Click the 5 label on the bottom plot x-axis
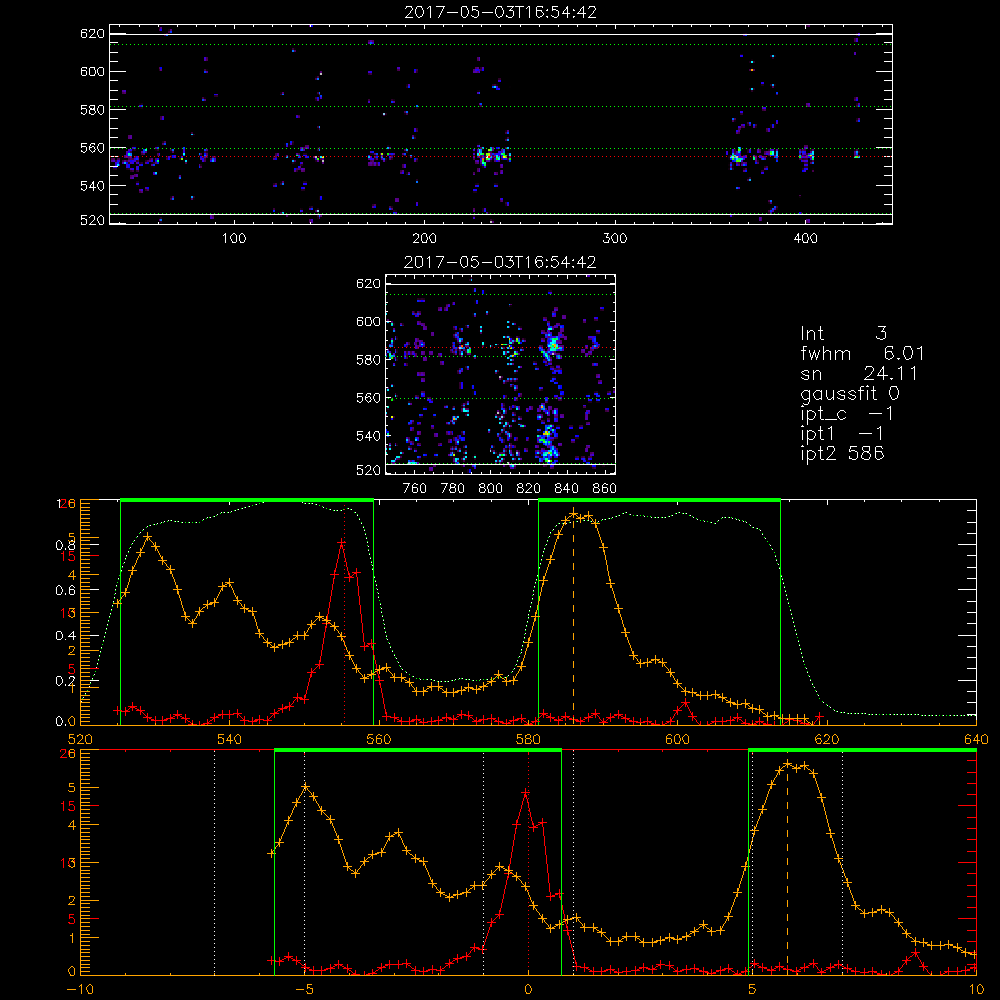The height and width of the screenshot is (1000, 1000). coord(752,990)
